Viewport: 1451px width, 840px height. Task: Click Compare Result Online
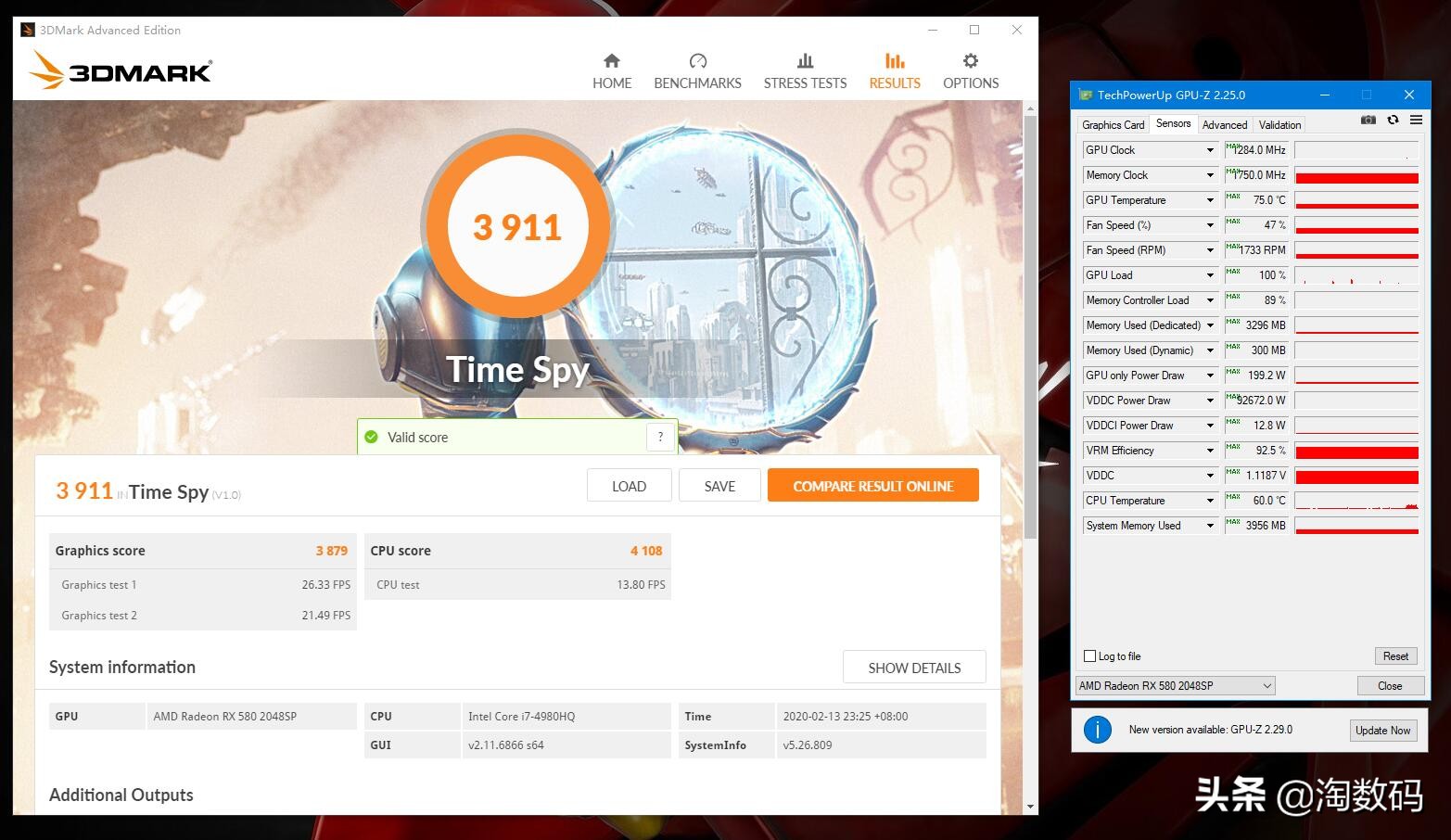coord(872,485)
